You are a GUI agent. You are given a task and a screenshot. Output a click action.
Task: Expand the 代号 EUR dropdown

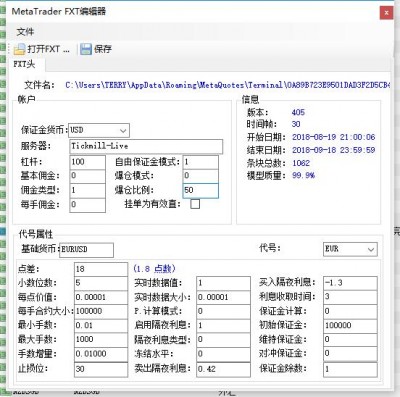371,249
